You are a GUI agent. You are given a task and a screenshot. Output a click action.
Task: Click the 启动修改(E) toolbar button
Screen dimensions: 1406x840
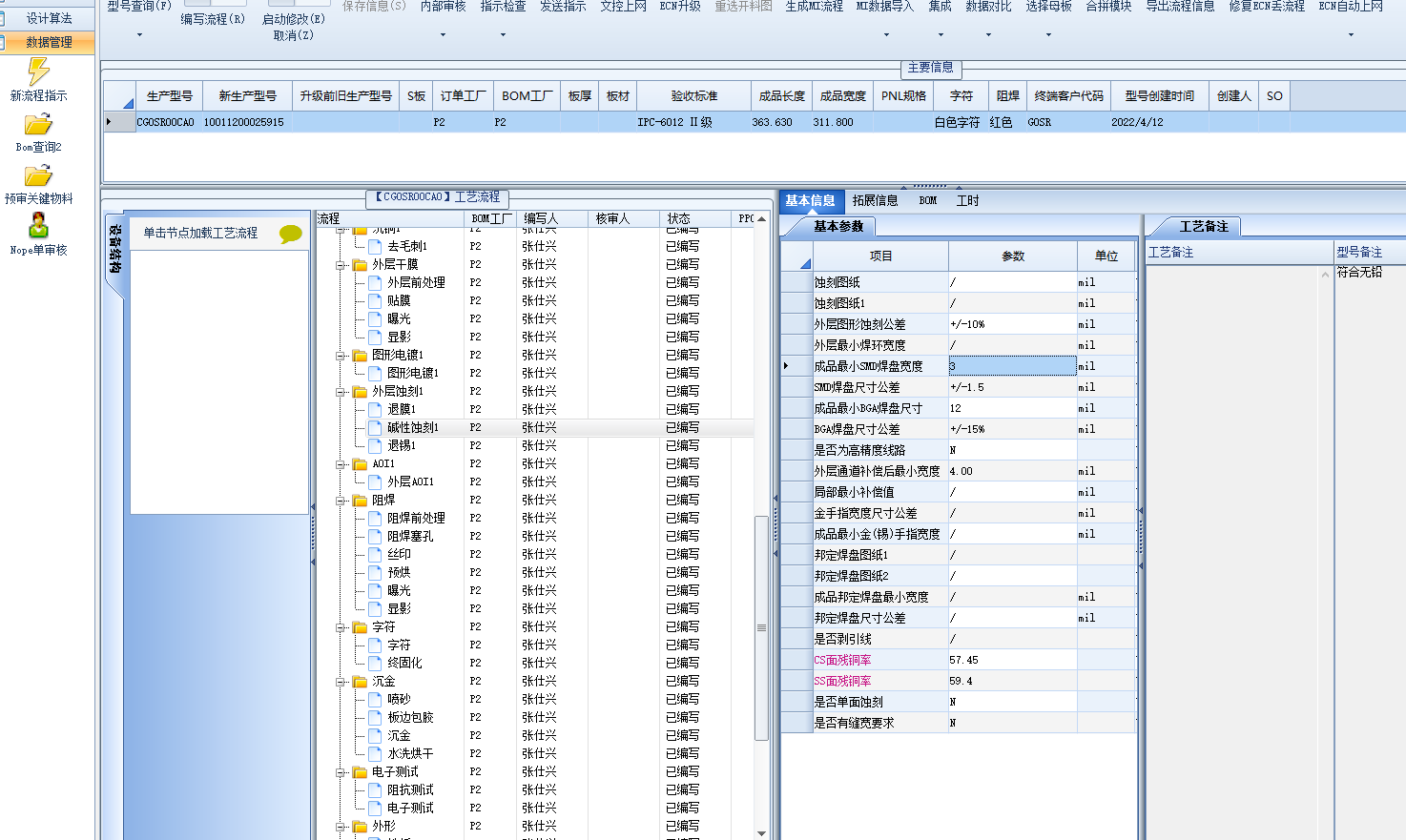(x=294, y=19)
